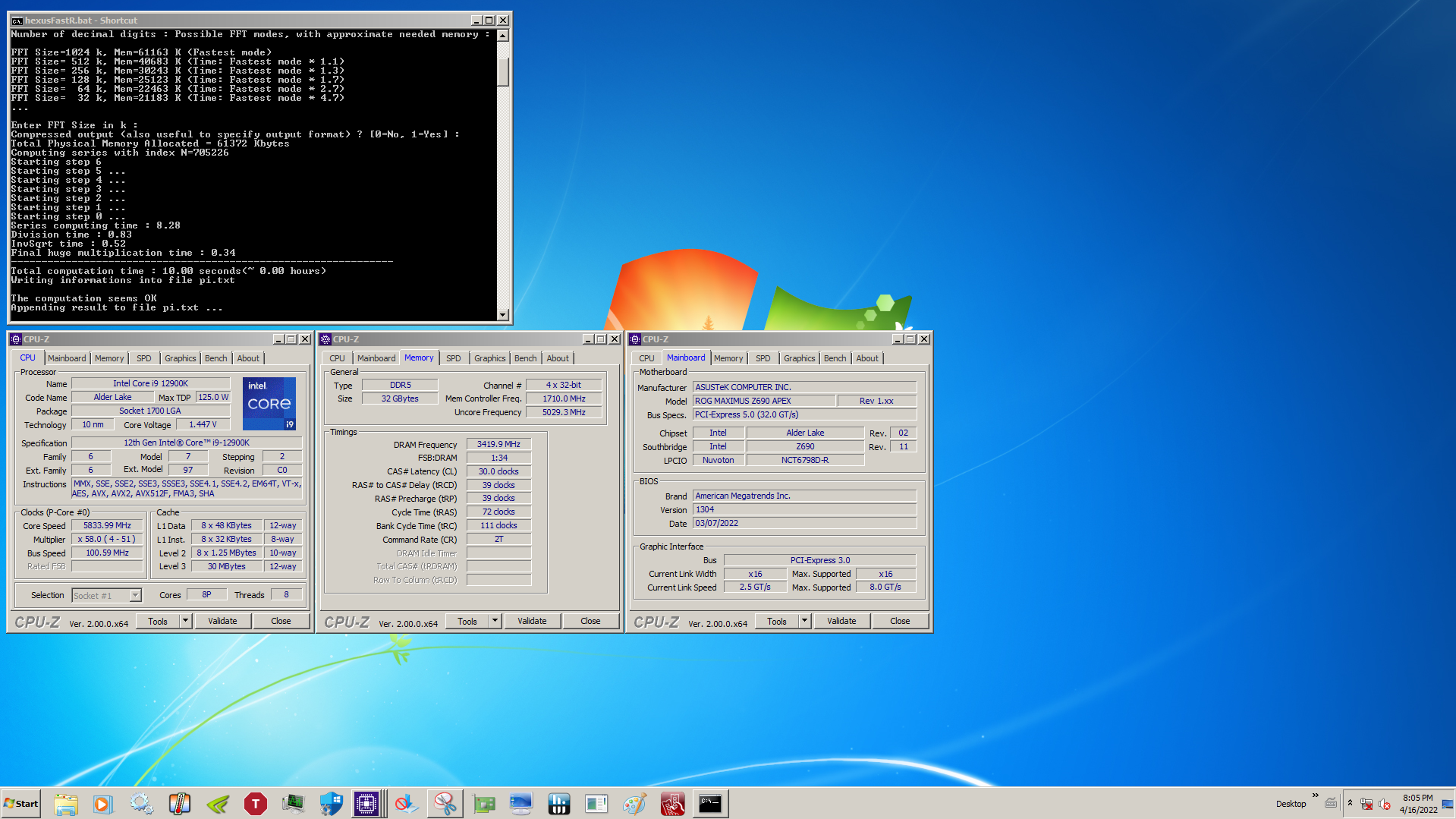Click the taskbar clock showing 8:05 PM
The image size is (1456, 819).
coord(1418,804)
